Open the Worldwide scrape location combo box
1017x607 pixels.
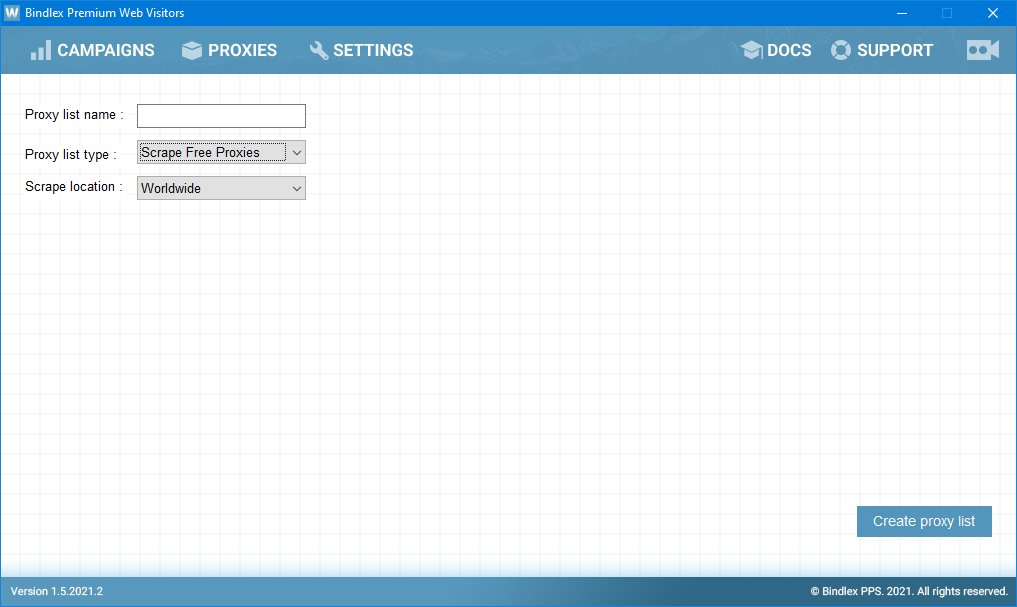[211, 188]
